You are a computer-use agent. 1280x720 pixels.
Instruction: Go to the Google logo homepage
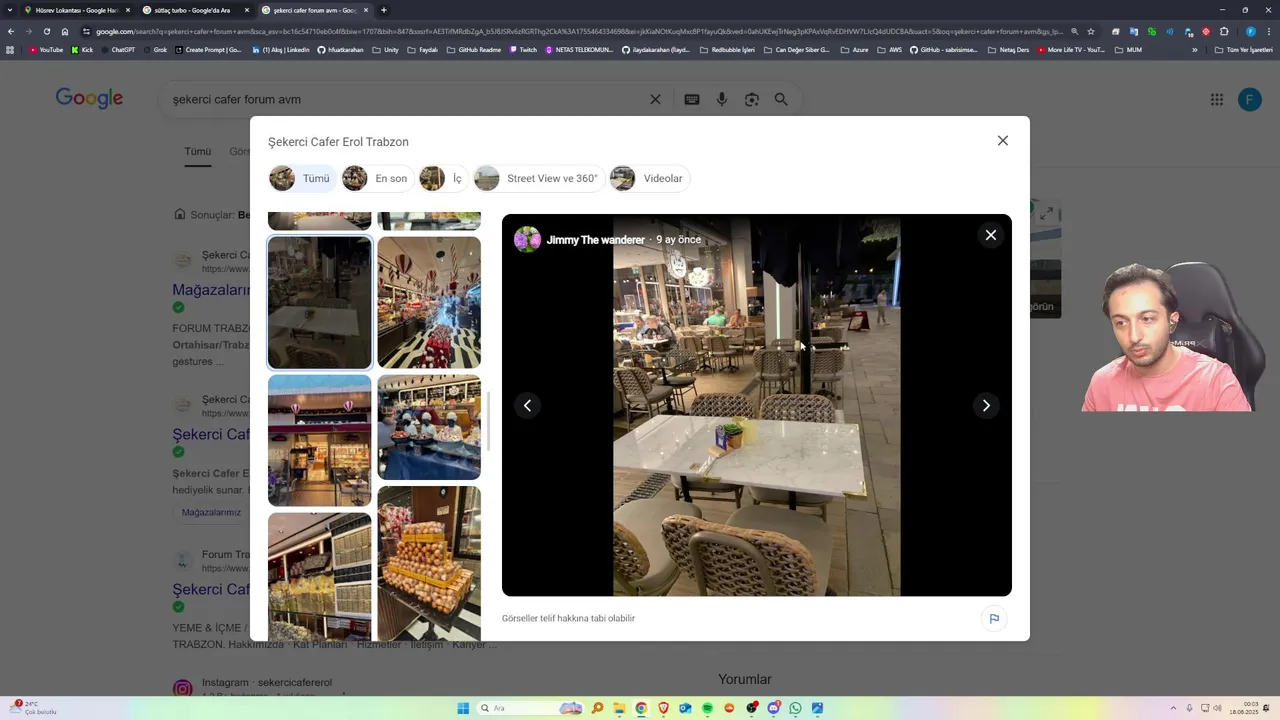pos(89,98)
